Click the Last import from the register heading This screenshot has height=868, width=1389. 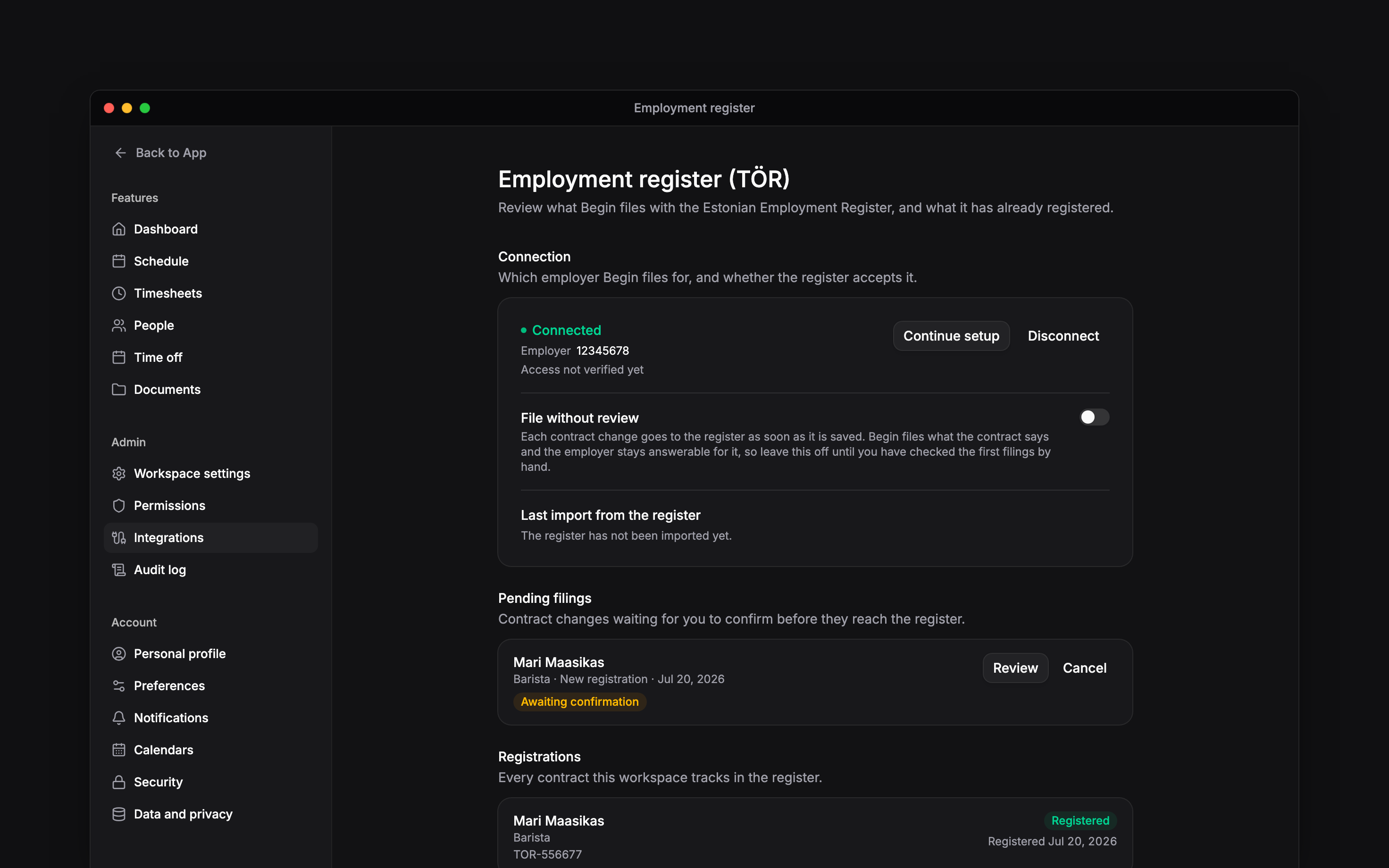(610, 516)
